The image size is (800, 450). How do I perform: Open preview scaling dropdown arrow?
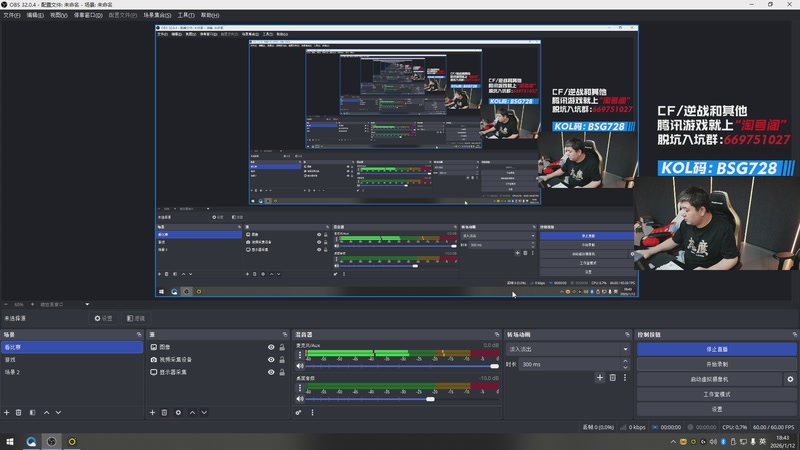[87, 304]
